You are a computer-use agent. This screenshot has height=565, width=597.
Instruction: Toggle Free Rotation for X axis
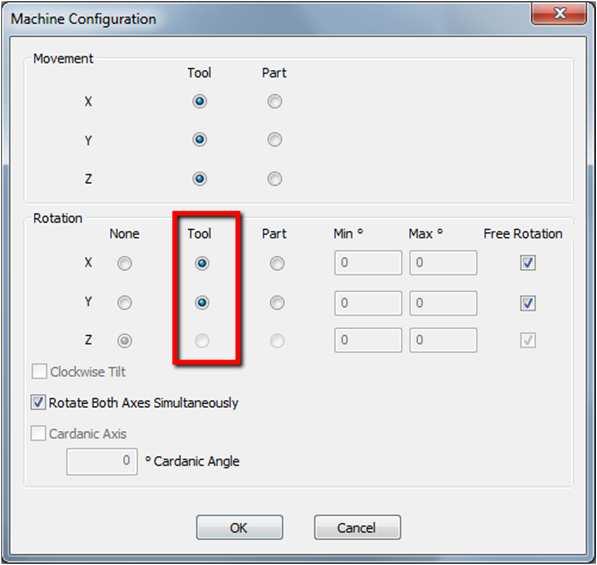528,263
